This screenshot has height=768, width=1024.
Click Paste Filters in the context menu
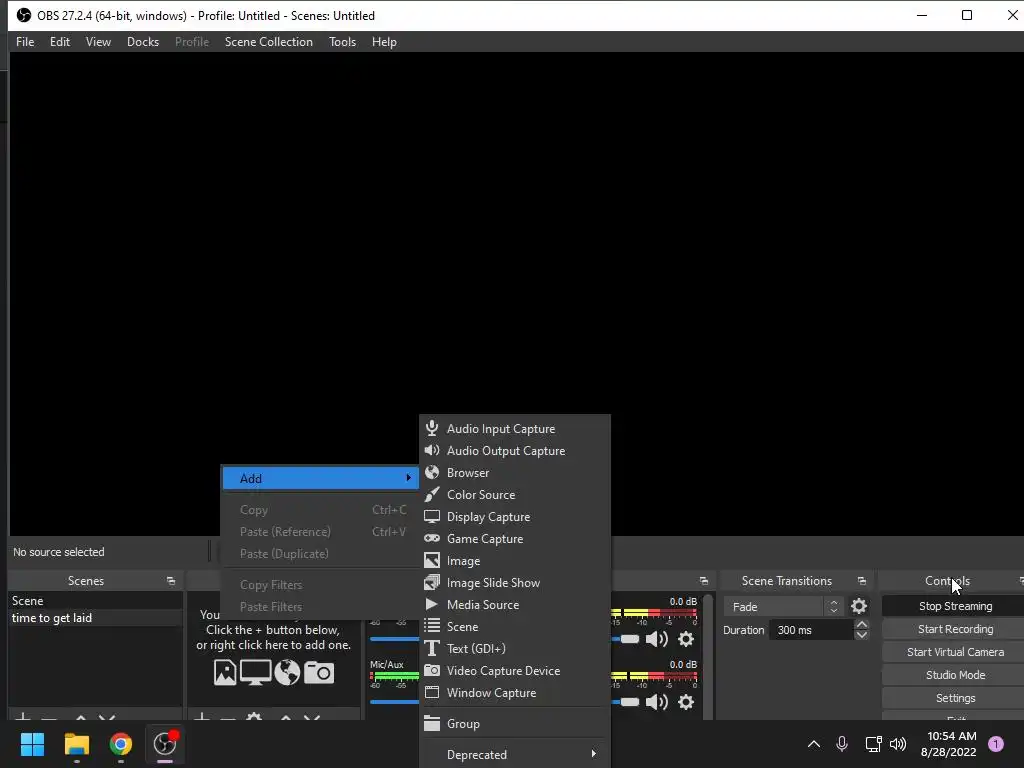click(320, 607)
